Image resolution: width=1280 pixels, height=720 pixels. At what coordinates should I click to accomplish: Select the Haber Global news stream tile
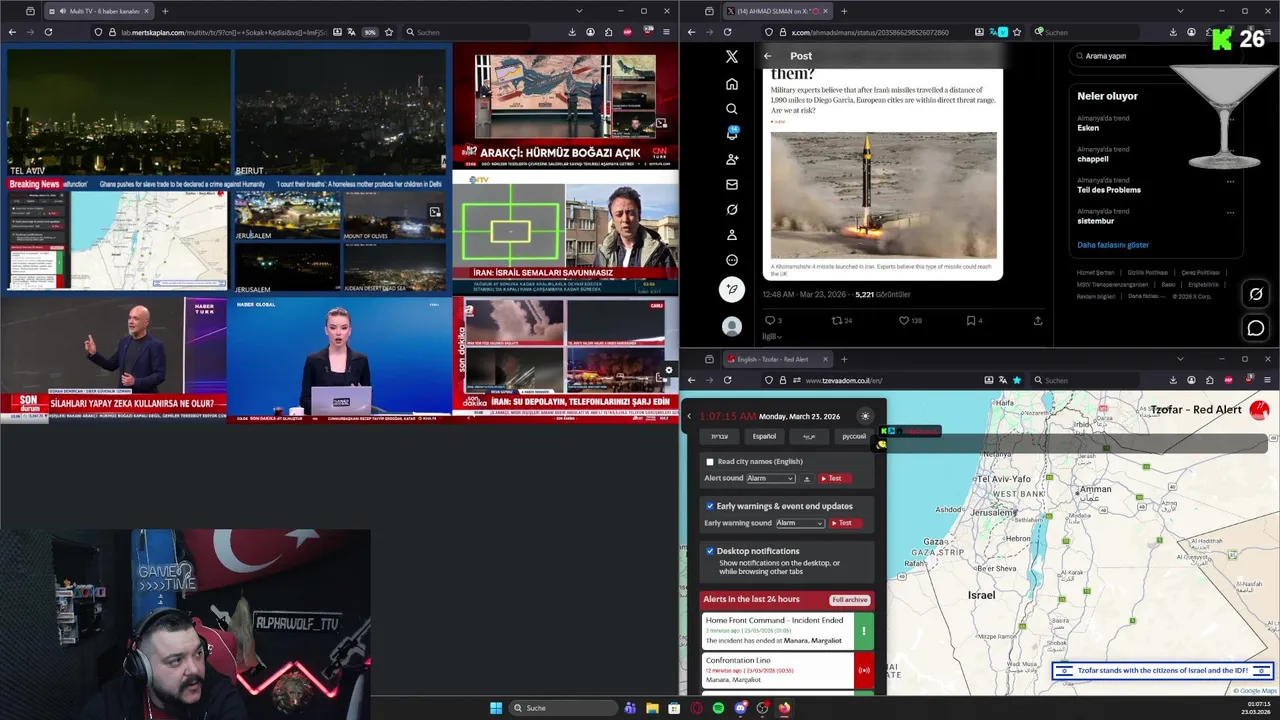pyautogui.click(x=339, y=360)
